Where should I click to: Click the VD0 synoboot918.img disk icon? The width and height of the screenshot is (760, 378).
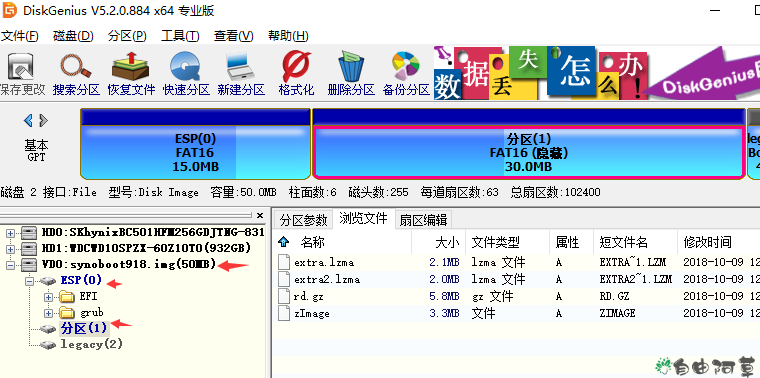point(29,265)
